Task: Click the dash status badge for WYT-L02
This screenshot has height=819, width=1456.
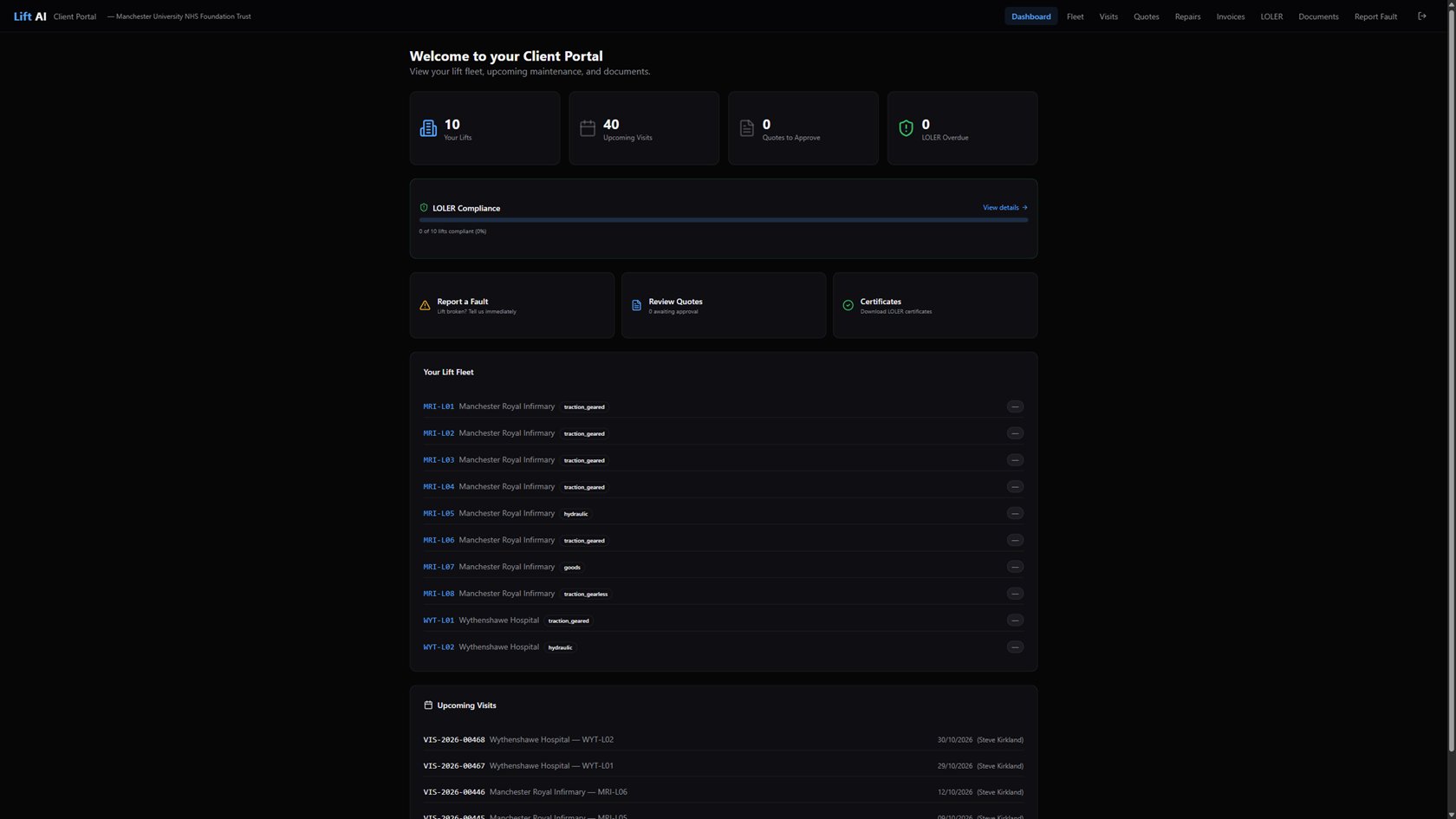Action: pos(1015,647)
